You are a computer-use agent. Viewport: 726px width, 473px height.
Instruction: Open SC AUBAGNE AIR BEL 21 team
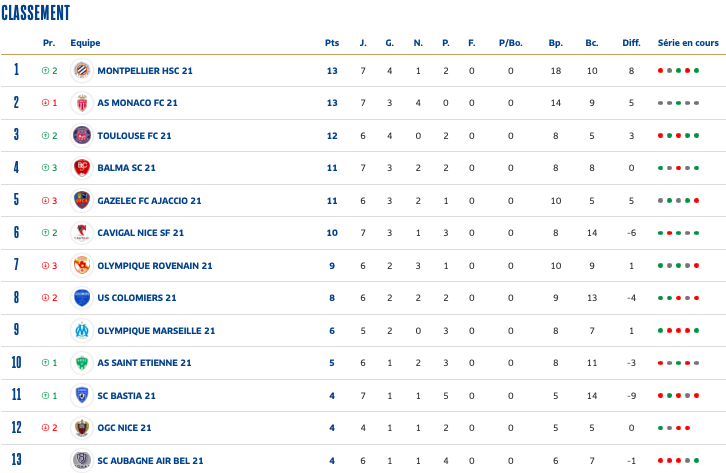[x=150, y=460]
